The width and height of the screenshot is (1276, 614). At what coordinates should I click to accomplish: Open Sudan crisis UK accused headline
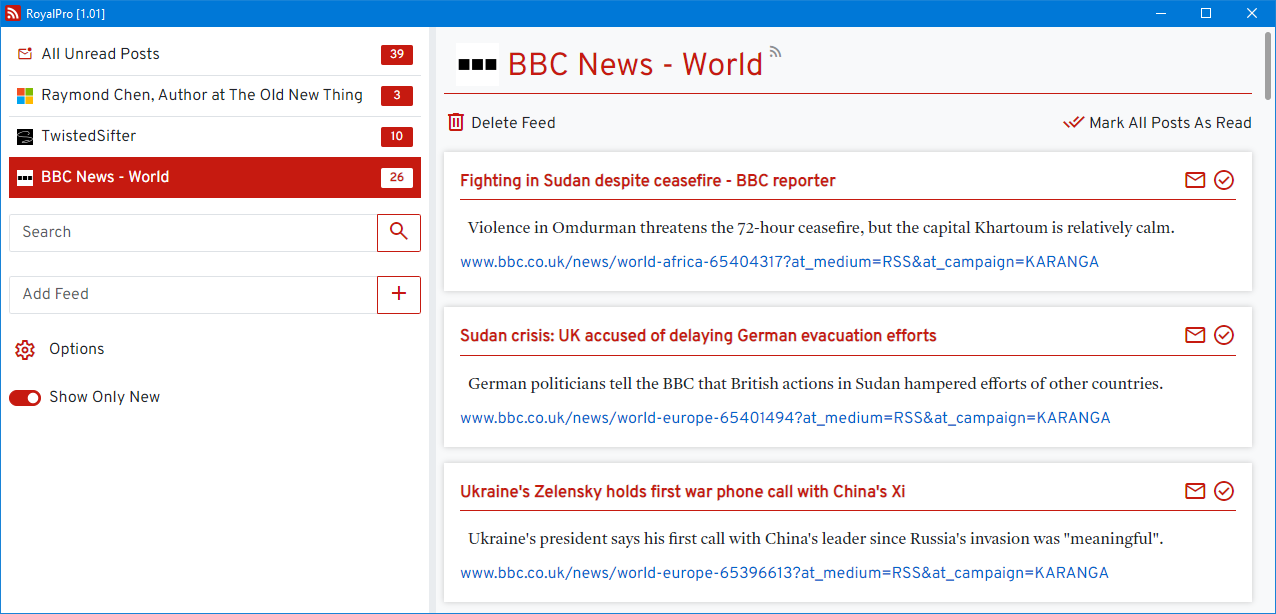(x=698, y=336)
